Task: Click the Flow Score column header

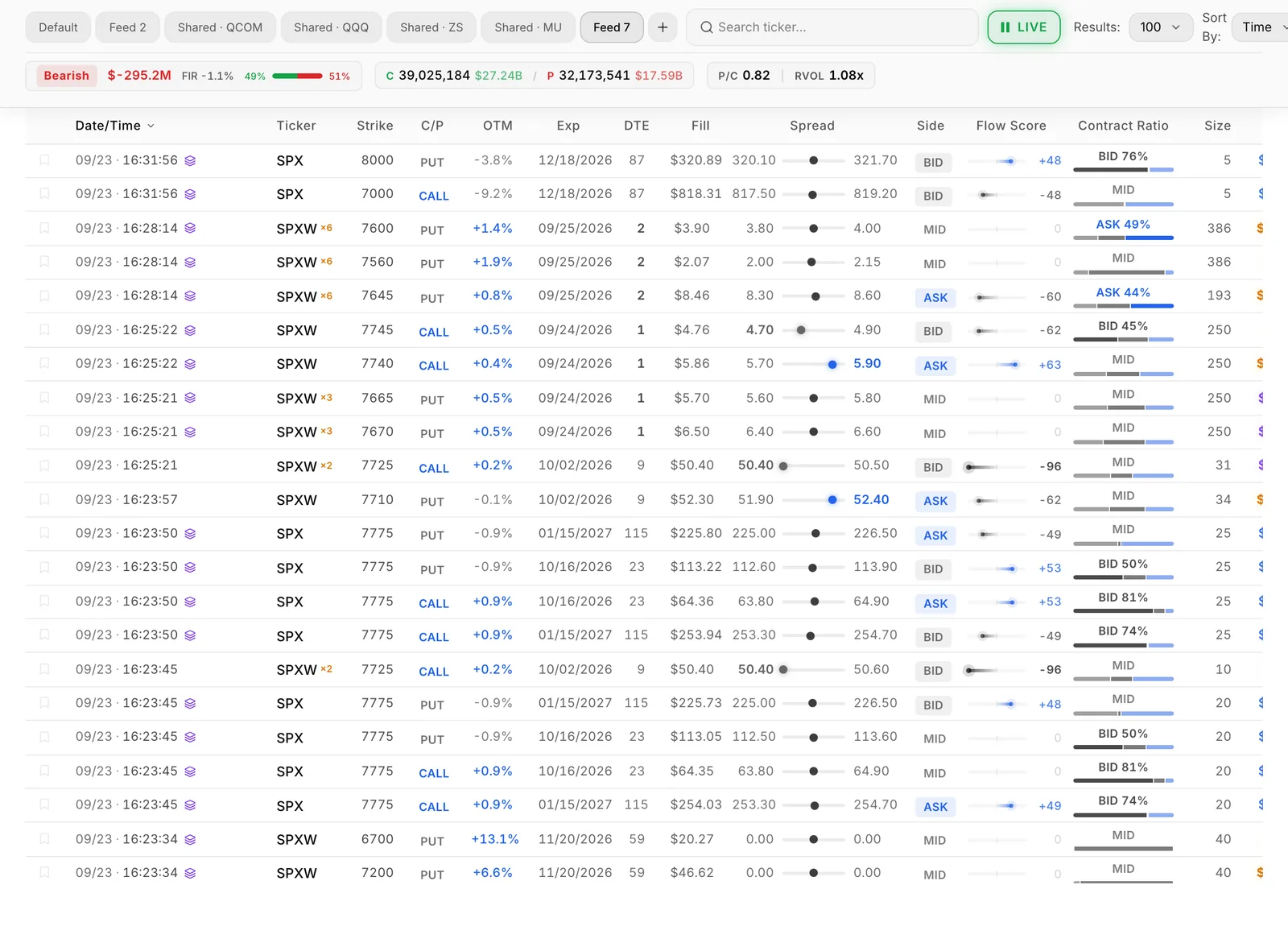Action: coord(1011,126)
